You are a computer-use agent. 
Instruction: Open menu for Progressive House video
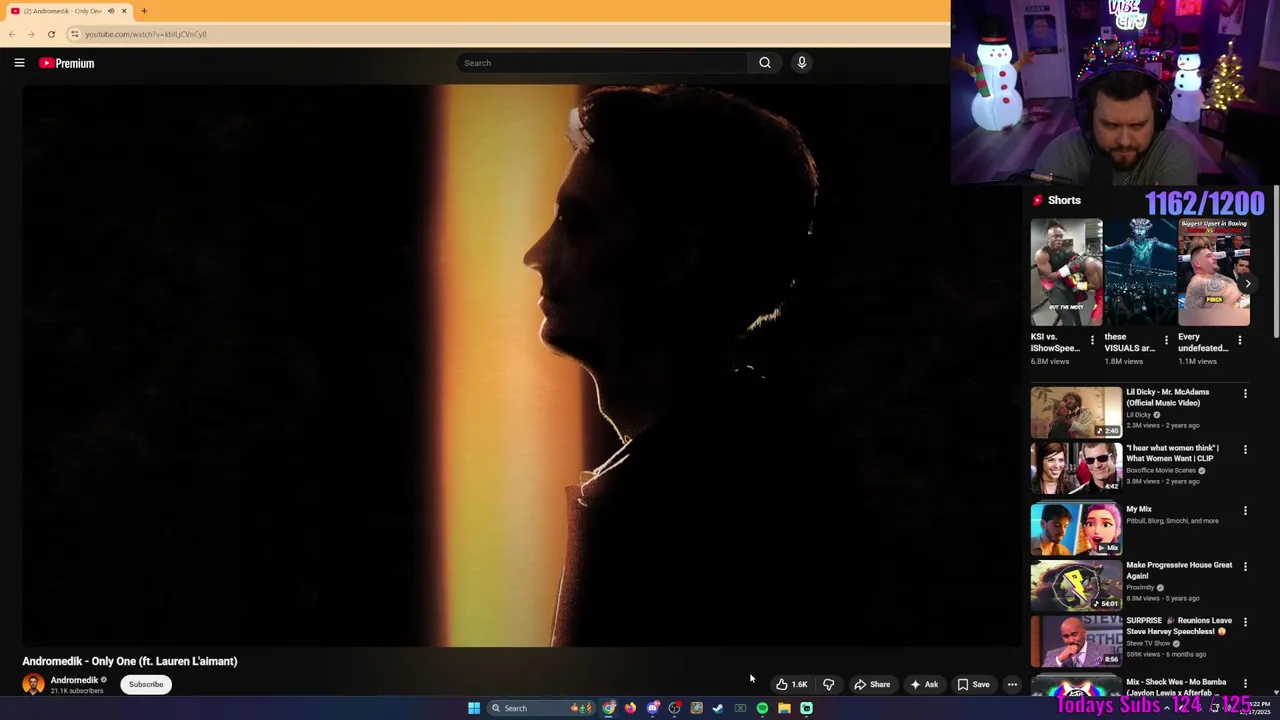coord(1245,566)
